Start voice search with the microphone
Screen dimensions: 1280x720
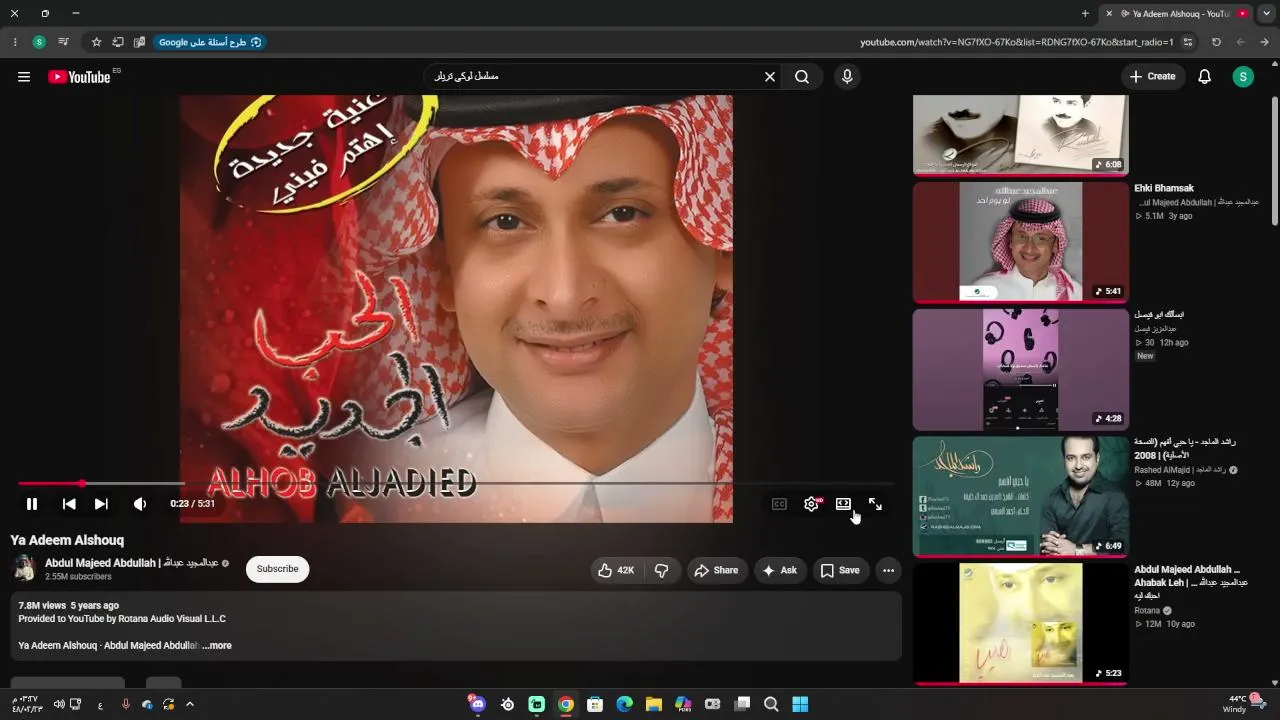[x=847, y=77]
